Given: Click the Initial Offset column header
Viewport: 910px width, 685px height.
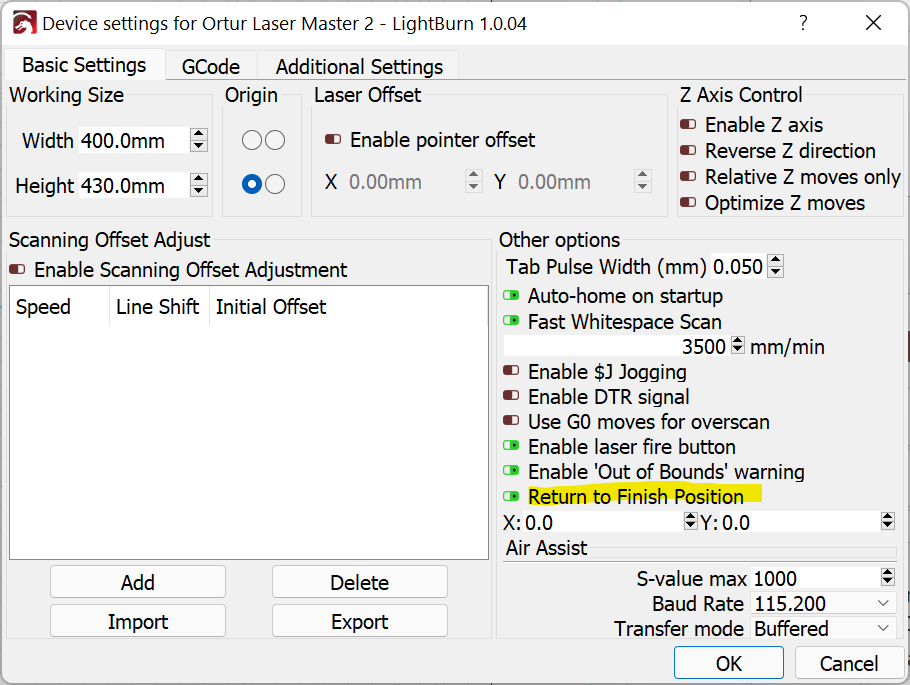Looking at the screenshot, I should point(348,307).
